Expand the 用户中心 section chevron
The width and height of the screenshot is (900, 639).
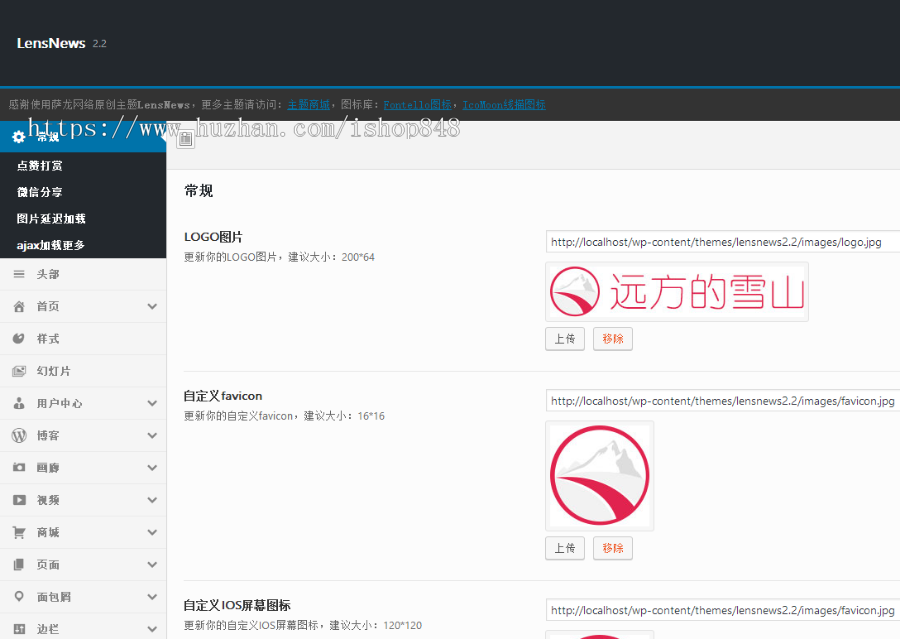152,403
